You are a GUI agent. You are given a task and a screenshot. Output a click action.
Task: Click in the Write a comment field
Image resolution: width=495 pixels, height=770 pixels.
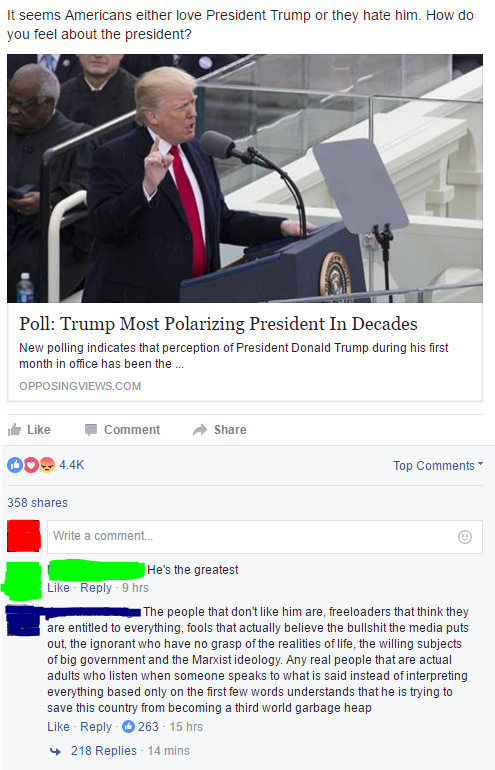click(265, 537)
